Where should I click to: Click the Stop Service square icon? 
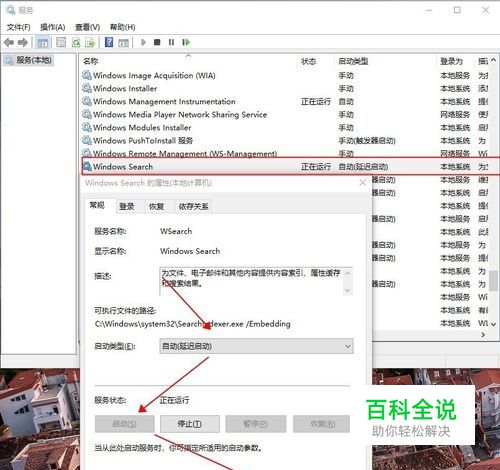point(157,42)
